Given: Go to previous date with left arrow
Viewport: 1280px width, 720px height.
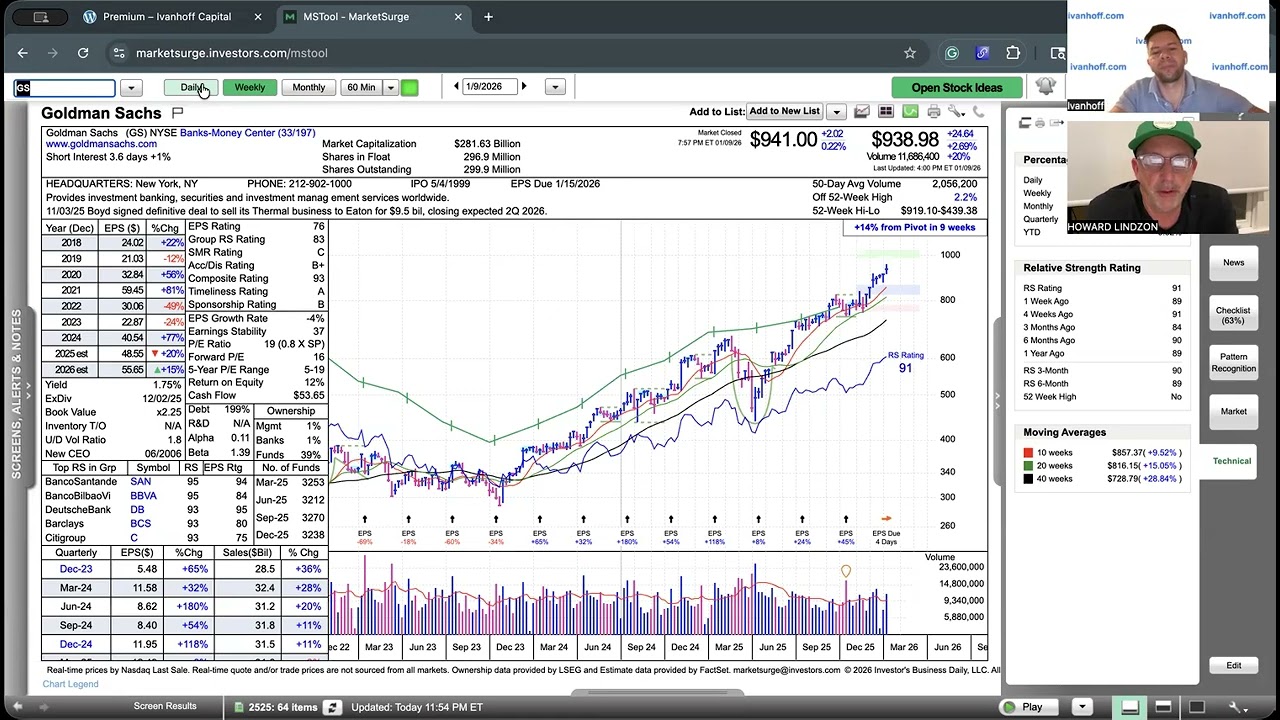Looking at the screenshot, I should pos(456,87).
